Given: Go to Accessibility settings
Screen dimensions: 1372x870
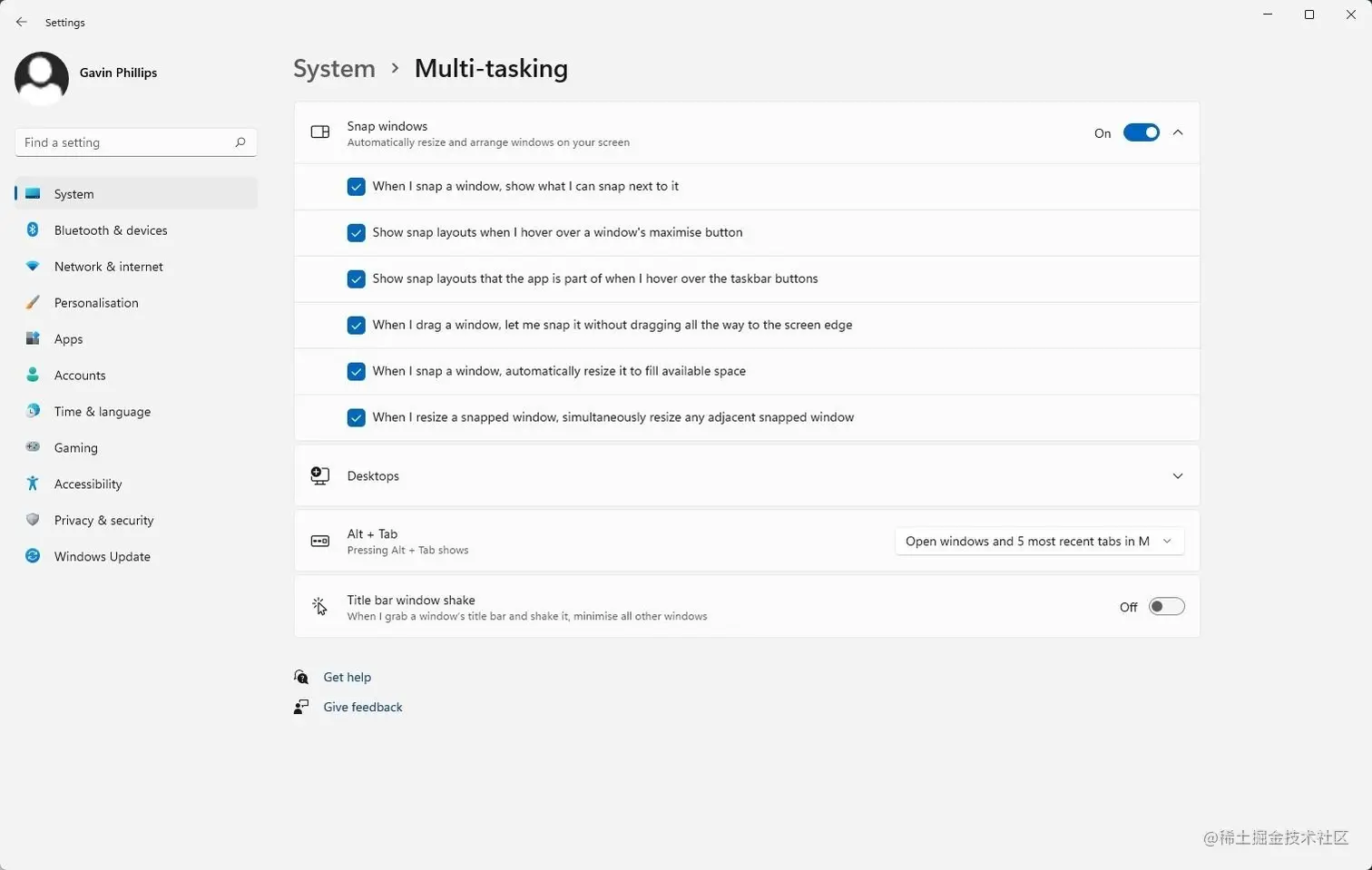Looking at the screenshot, I should coord(136,484).
